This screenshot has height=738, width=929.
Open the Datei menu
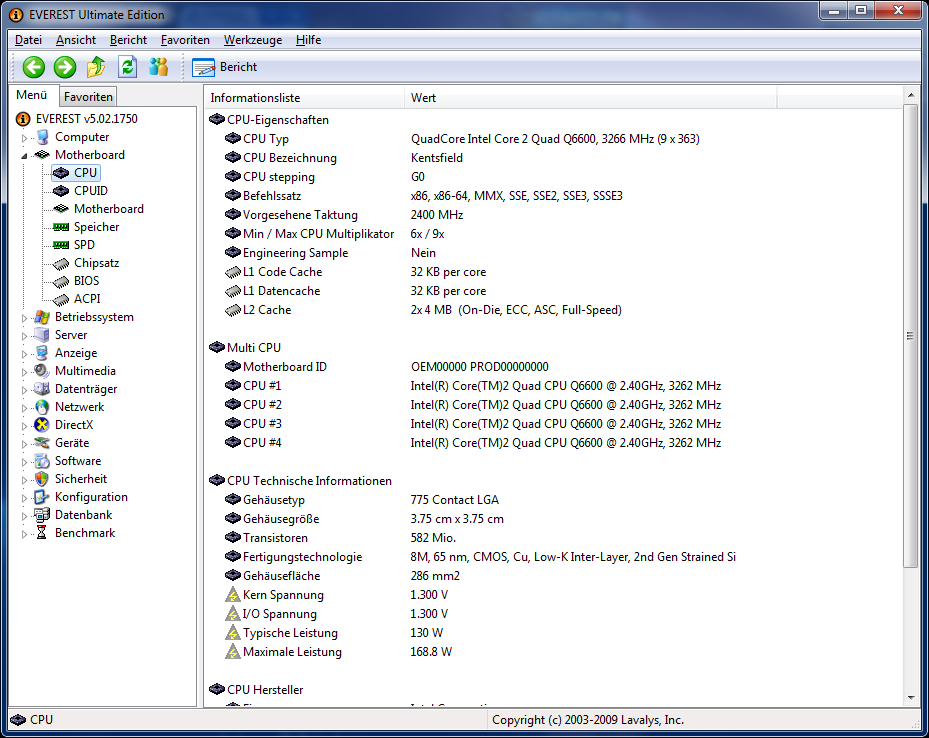(28, 40)
